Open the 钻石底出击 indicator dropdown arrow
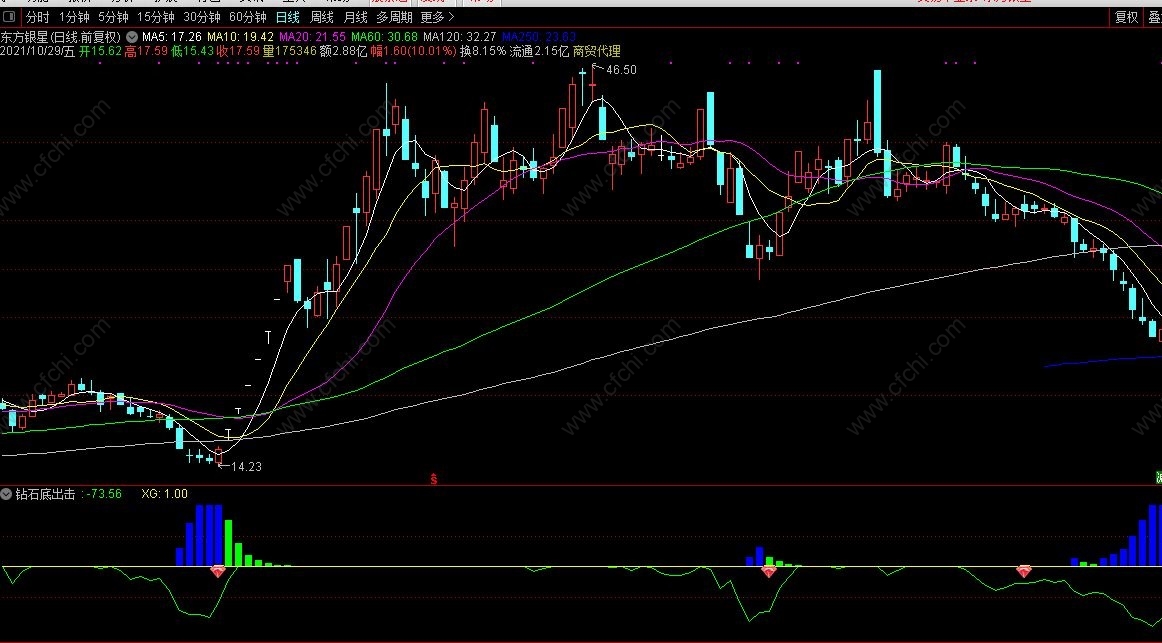The height and width of the screenshot is (643, 1162). click(x=7, y=494)
